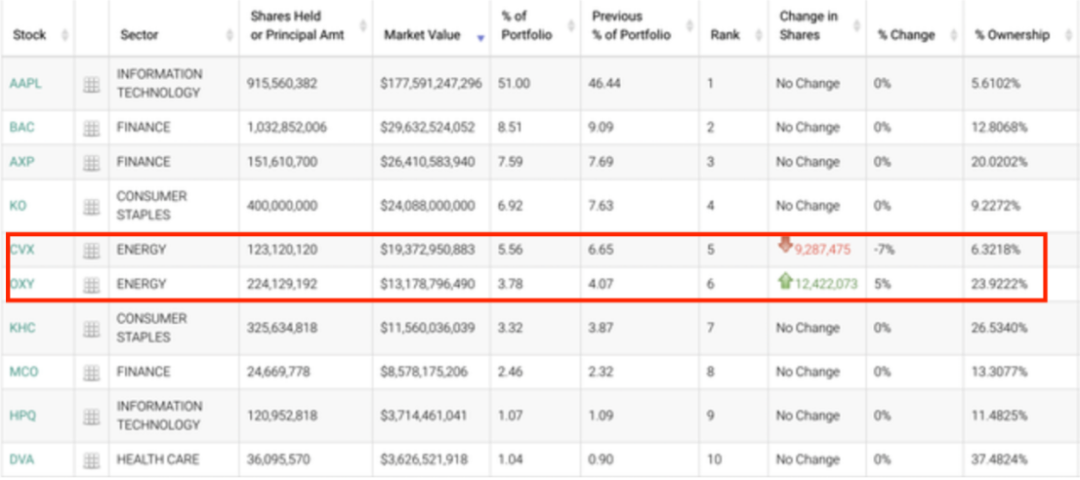Open the KO stock link
The height and width of the screenshot is (480, 1080).
18,206
